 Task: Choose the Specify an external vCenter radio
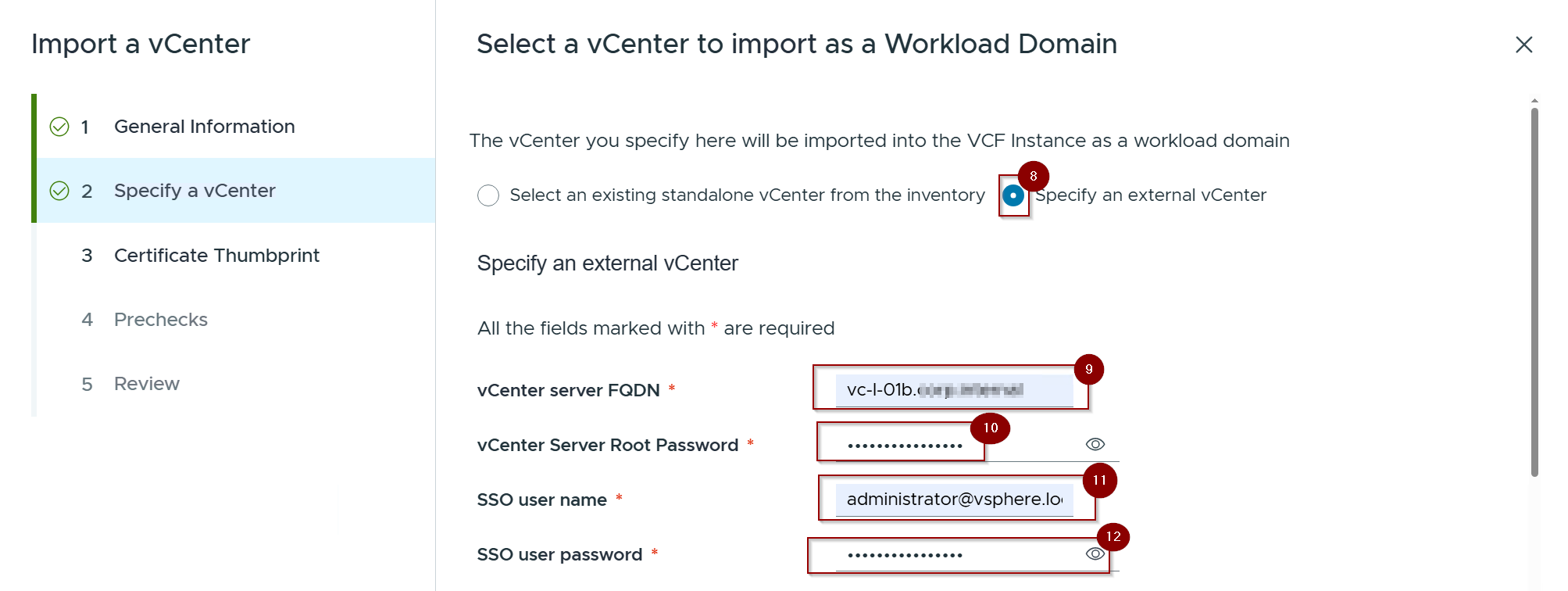point(1013,195)
